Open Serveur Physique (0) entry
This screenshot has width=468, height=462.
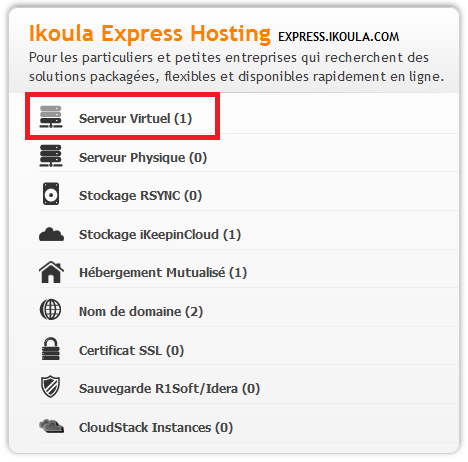tap(143, 158)
